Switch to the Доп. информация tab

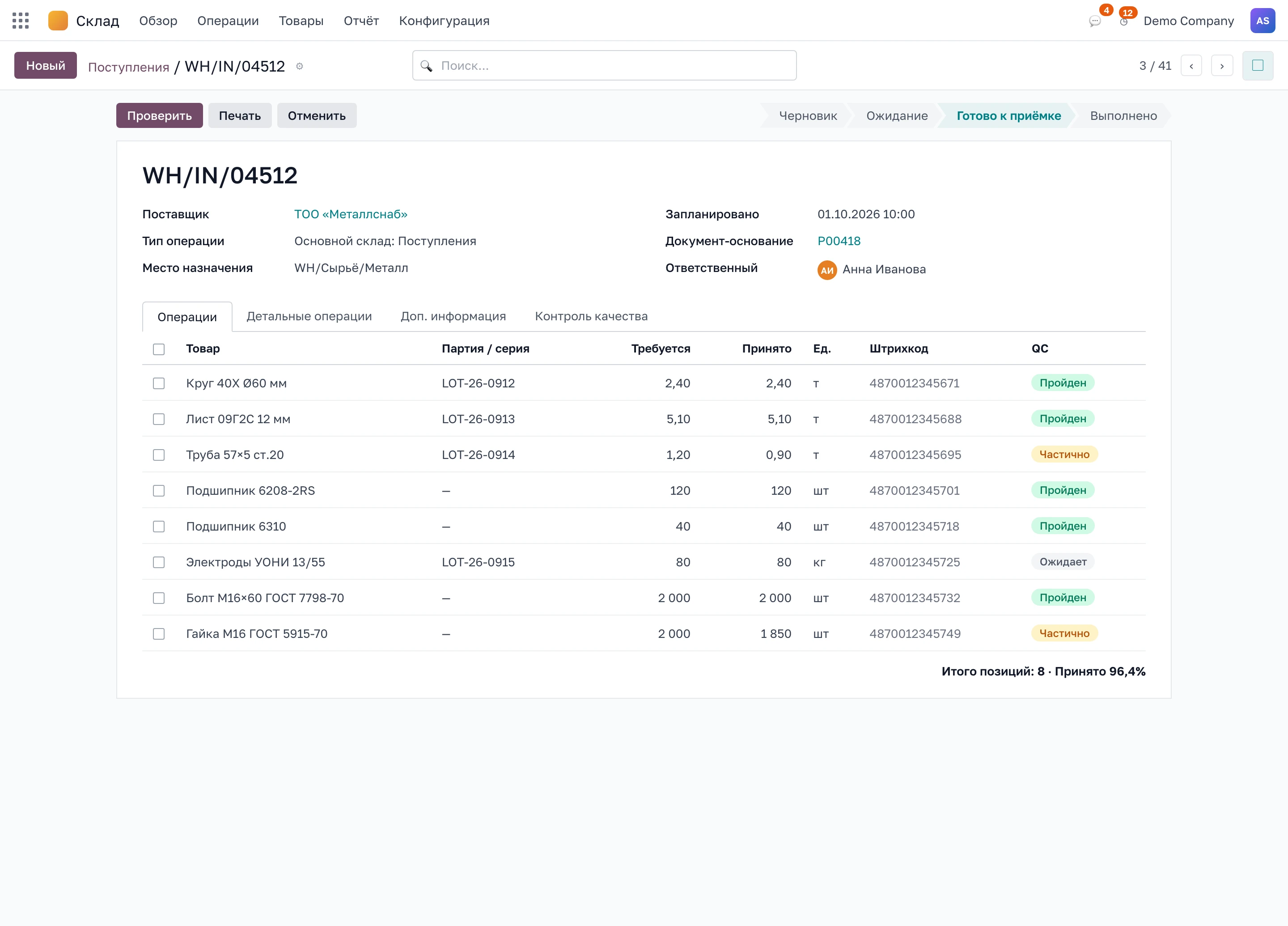point(453,316)
